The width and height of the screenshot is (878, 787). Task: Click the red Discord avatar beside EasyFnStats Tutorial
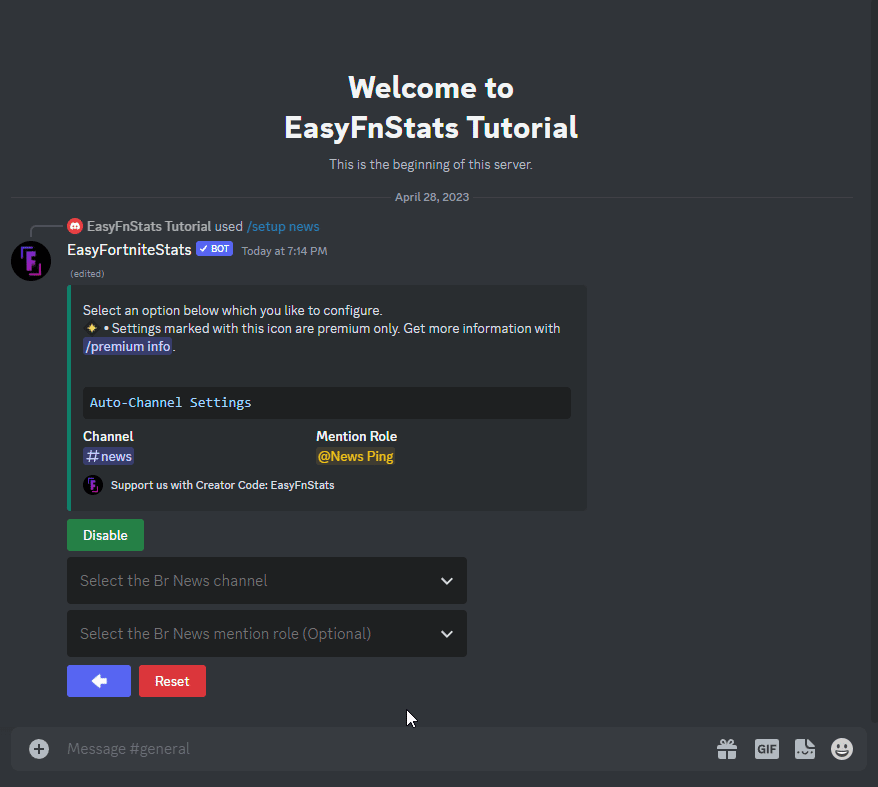75,226
